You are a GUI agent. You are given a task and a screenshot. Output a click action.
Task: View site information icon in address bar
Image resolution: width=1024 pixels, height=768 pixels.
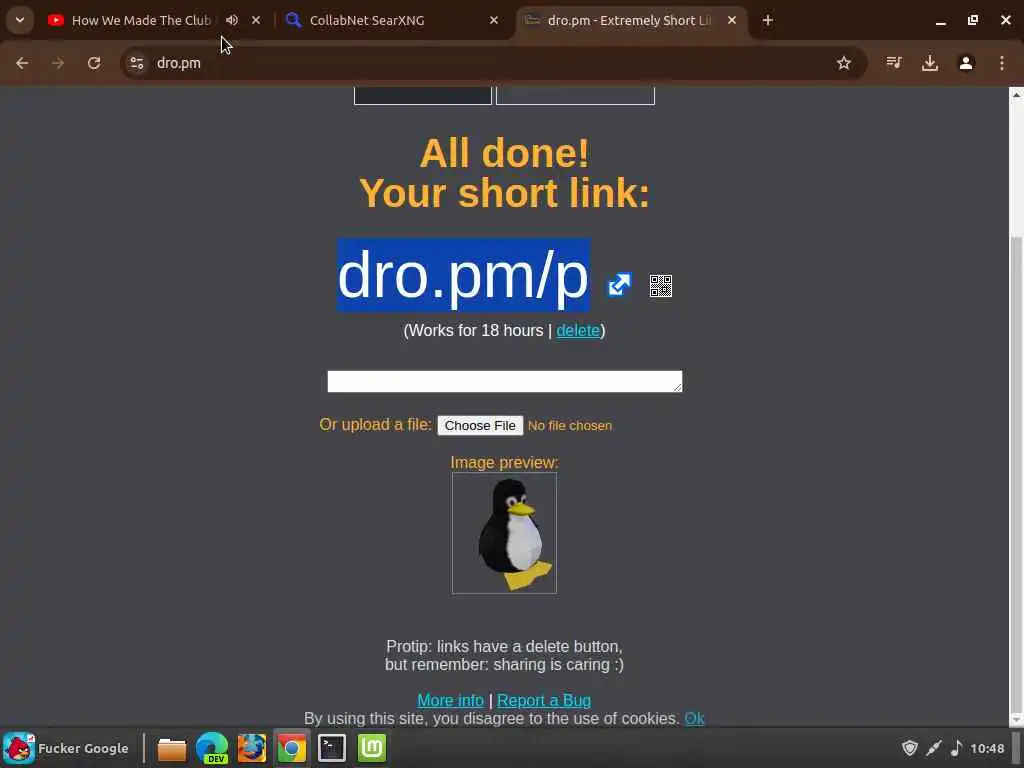pos(136,63)
